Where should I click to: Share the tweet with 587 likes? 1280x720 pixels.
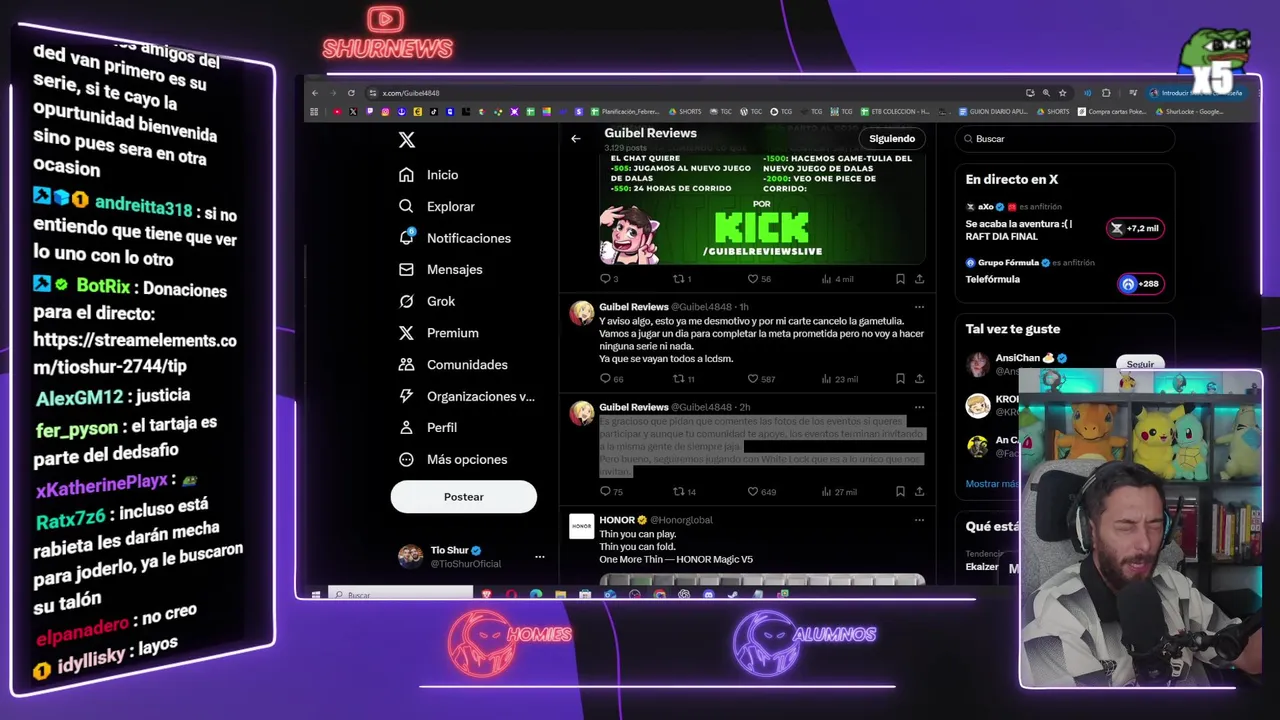point(919,379)
